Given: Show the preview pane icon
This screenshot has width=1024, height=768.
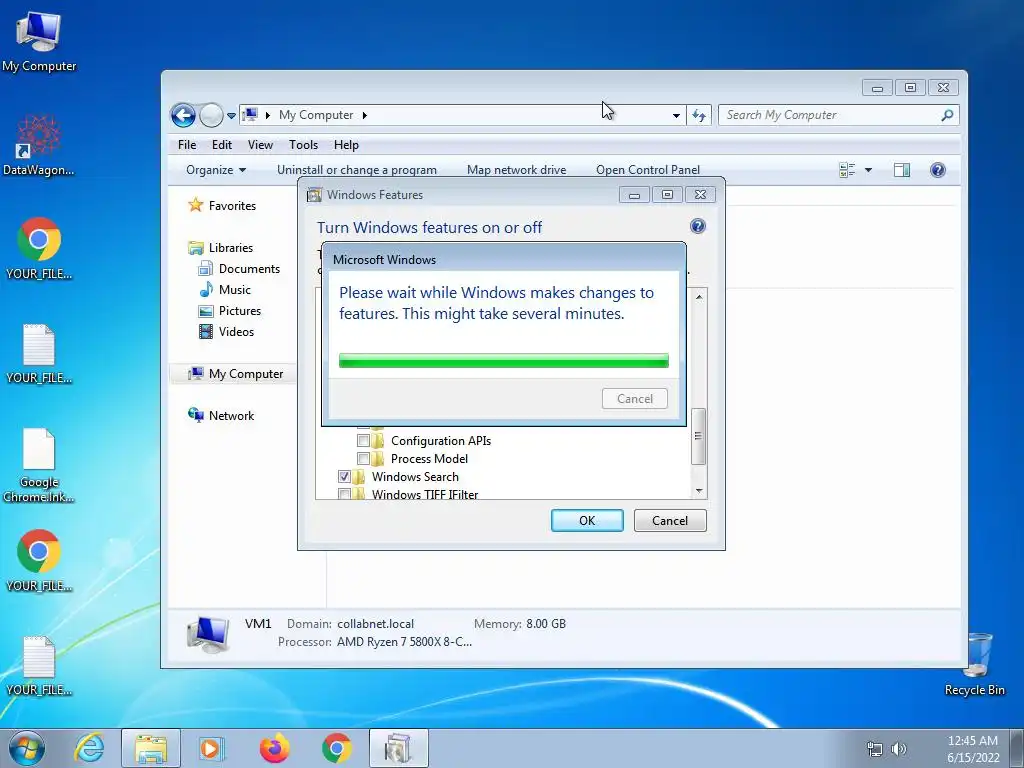Looking at the screenshot, I should (x=902, y=170).
